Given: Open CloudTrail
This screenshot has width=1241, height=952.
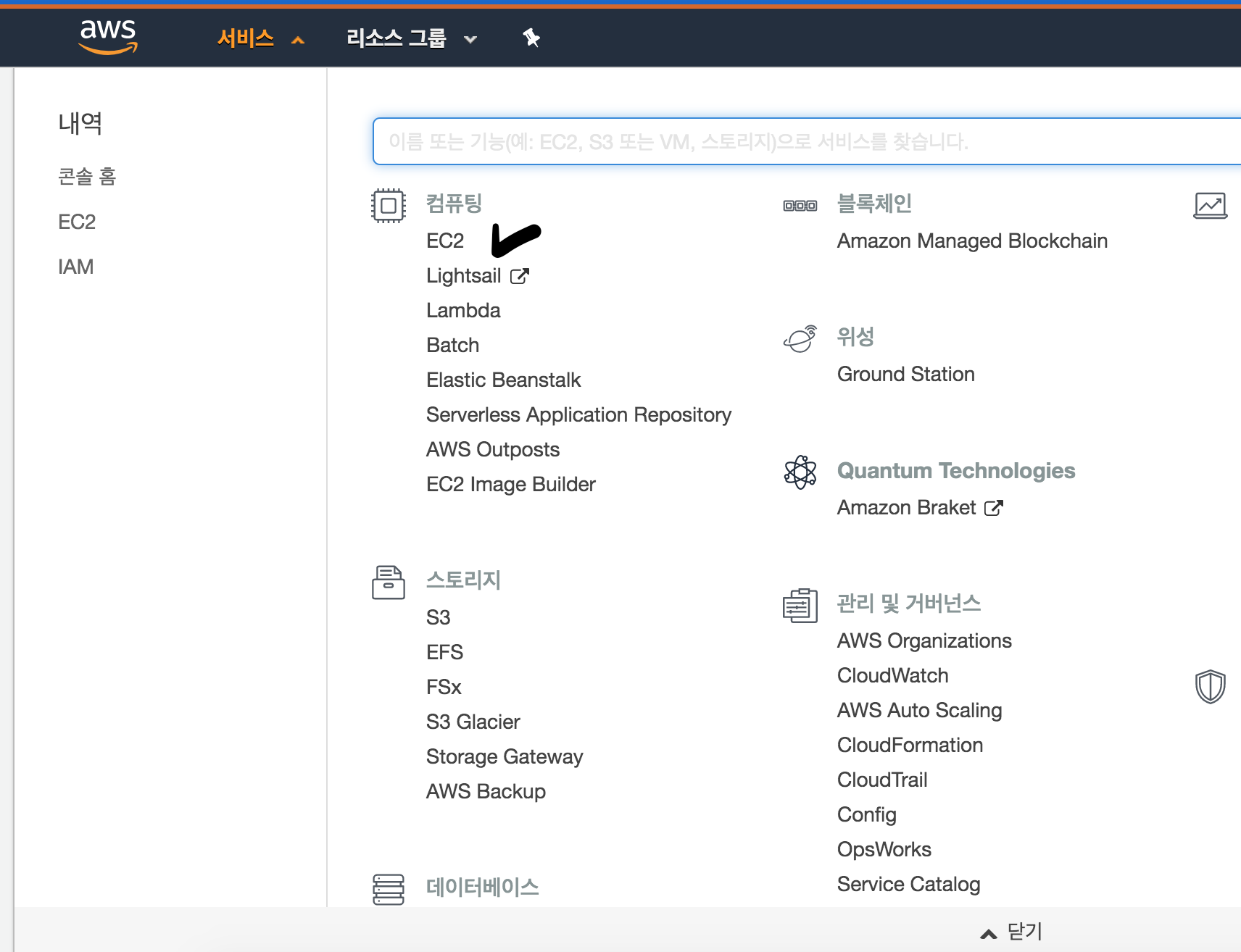Looking at the screenshot, I should pyautogui.click(x=883, y=780).
